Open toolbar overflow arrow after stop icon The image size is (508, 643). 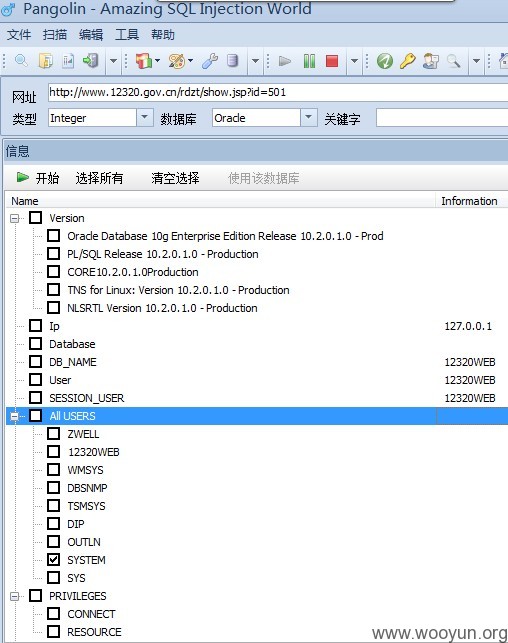355,61
